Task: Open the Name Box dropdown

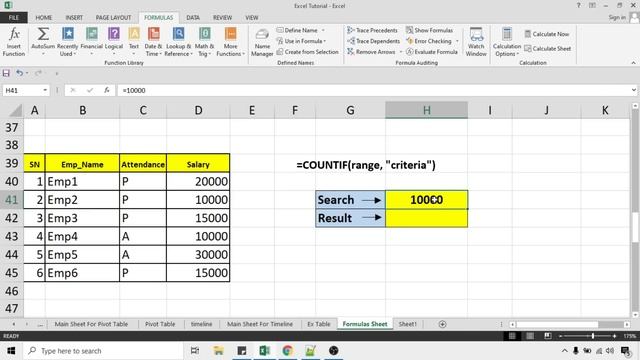Action: 45,90
